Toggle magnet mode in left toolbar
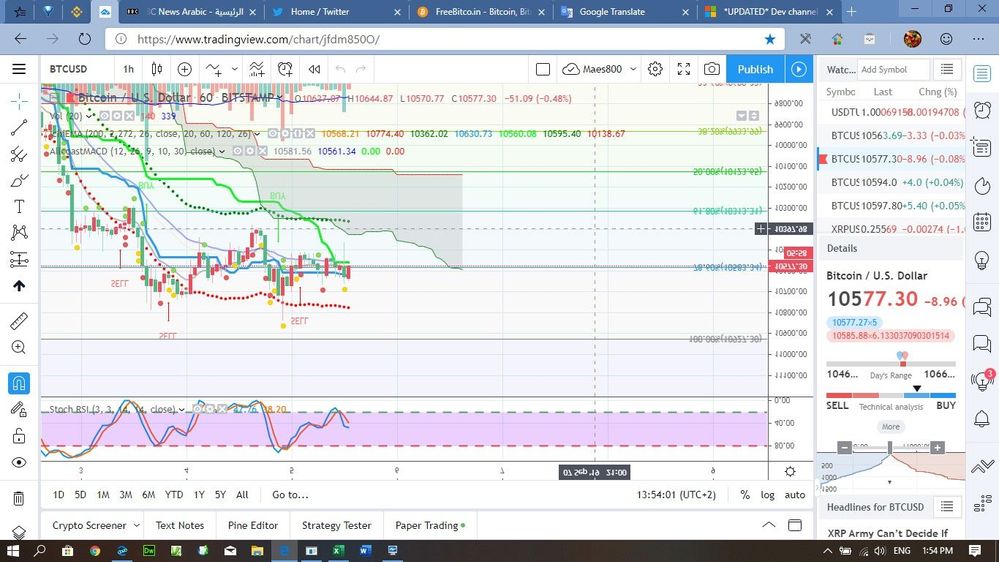Image resolution: width=999 pixels, height=562 pixels. pos(19,383)
